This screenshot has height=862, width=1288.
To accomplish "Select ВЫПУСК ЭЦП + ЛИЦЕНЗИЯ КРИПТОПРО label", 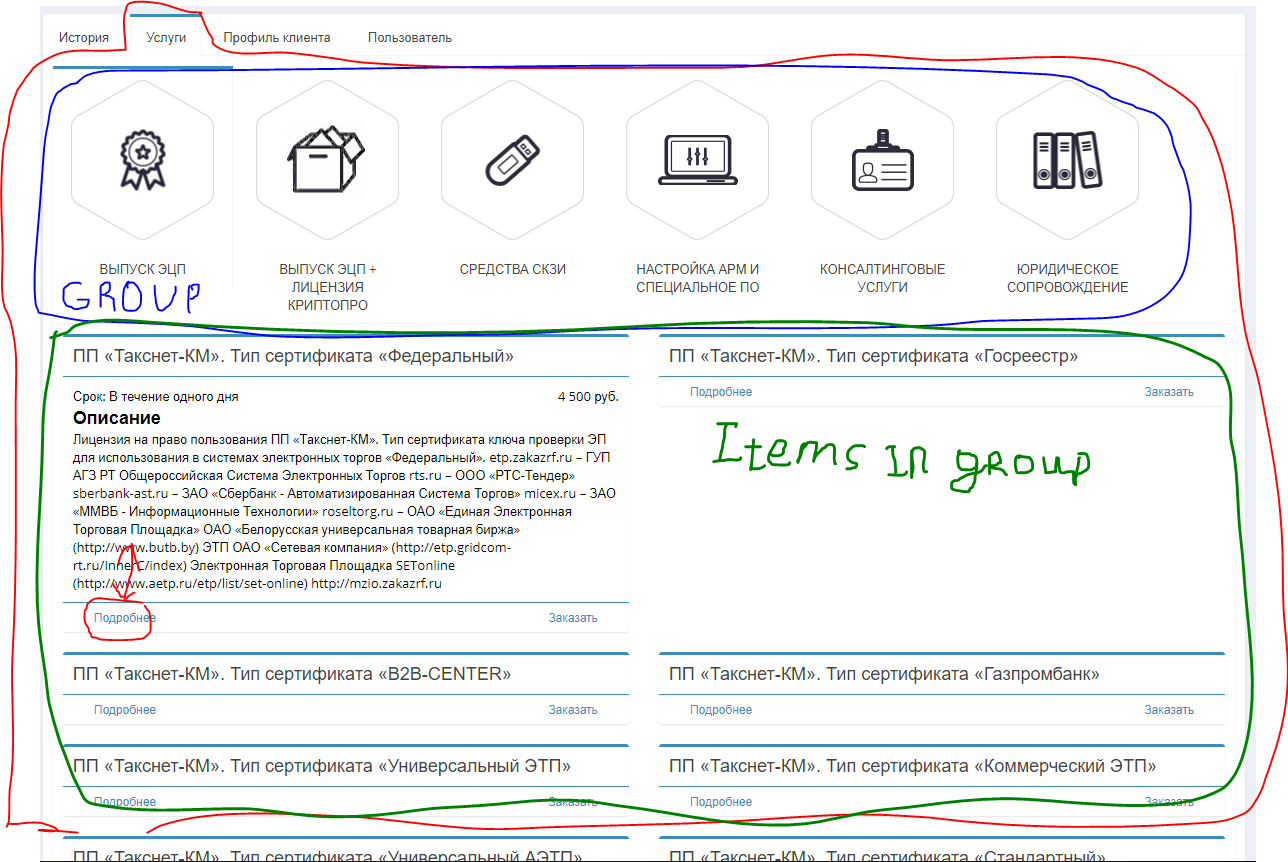I will tap(328, 287).
